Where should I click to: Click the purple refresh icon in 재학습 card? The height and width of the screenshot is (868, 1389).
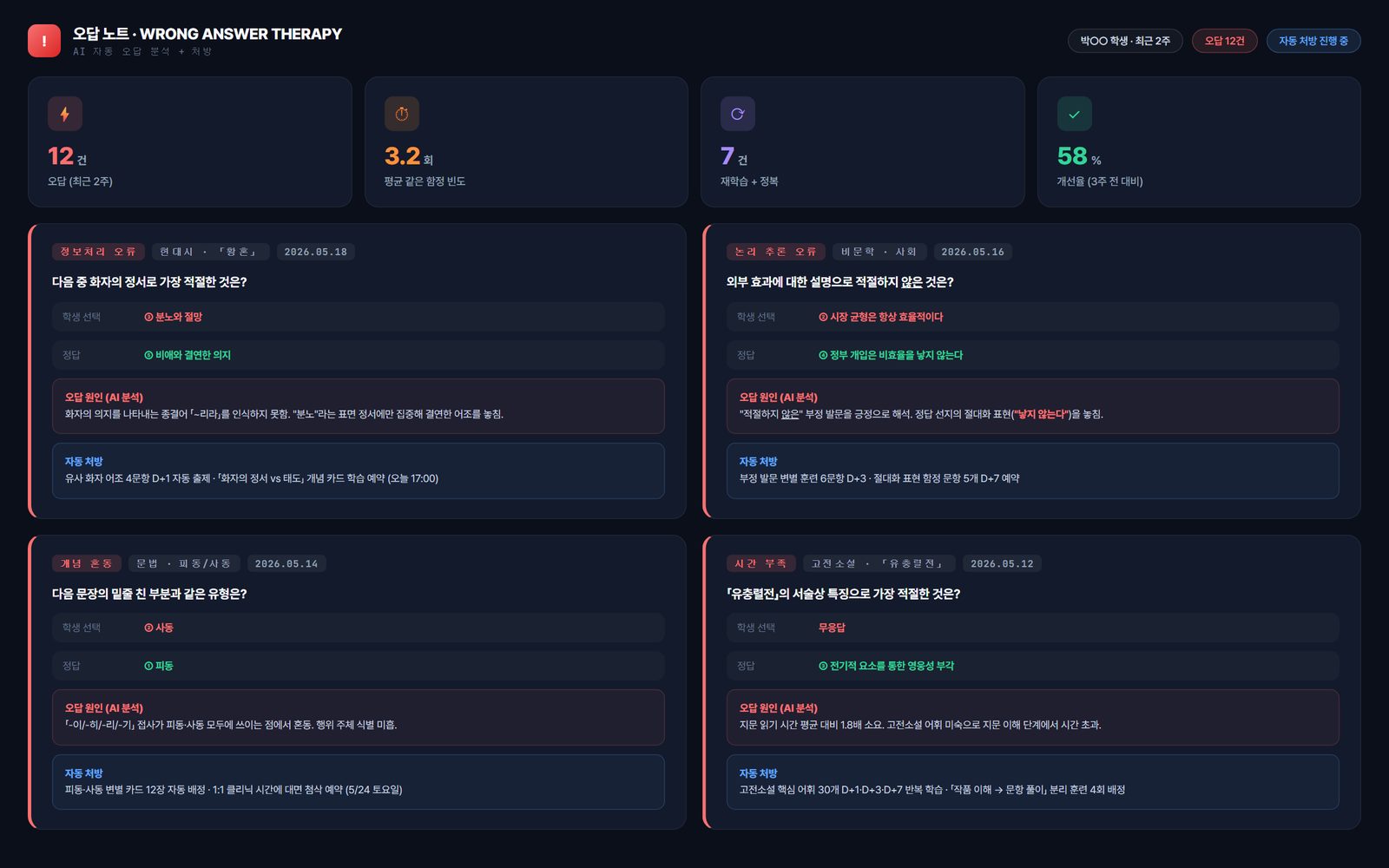coord(738,114)
